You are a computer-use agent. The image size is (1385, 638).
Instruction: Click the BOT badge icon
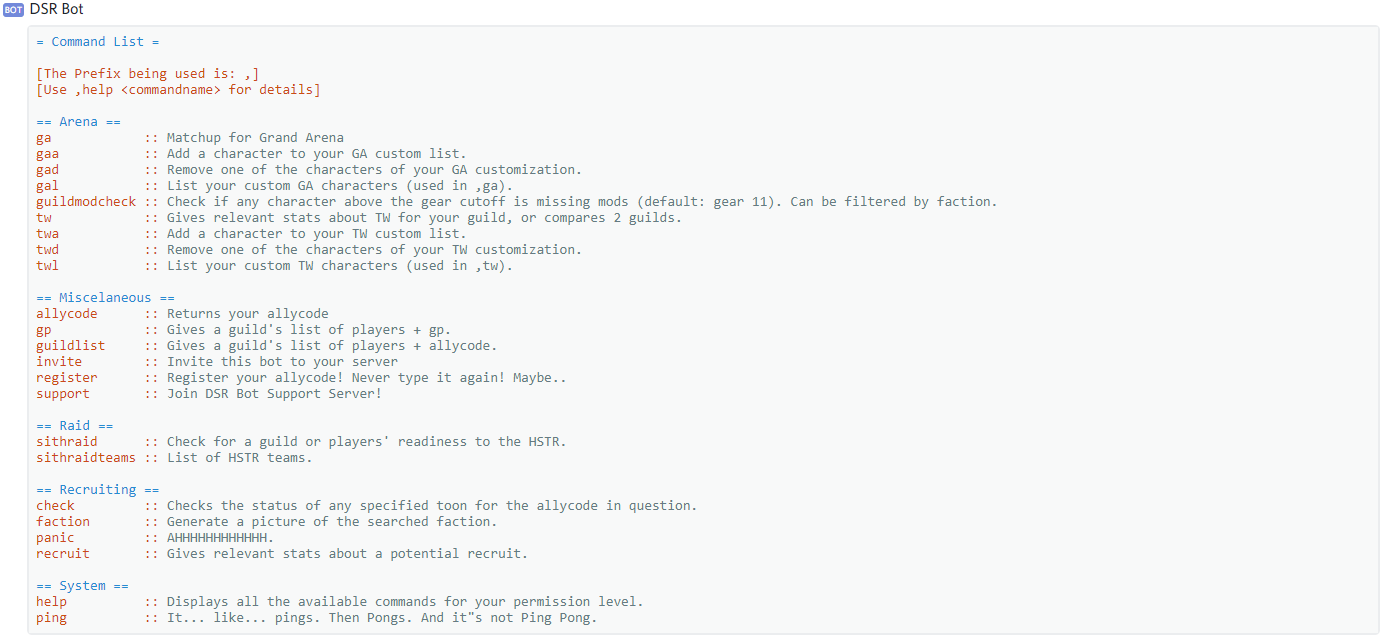(15, 9)
